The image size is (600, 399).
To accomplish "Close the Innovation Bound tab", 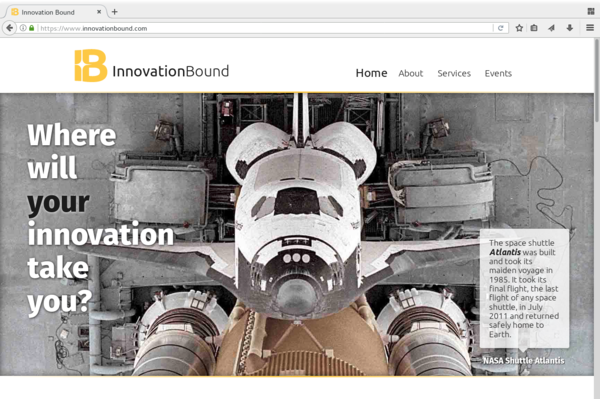I will click(x=99, y=12).
